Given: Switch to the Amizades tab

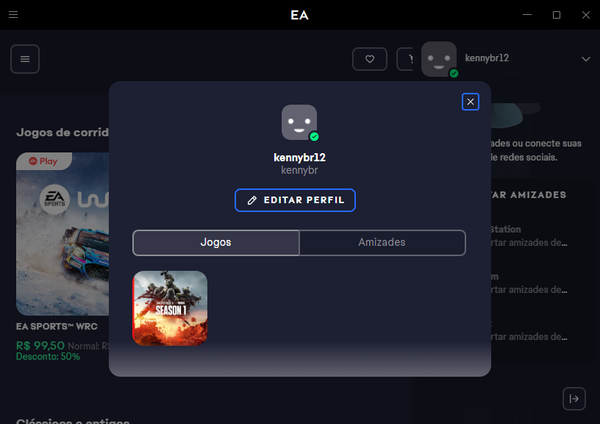Looking at the screenshot, I should 382,242.
